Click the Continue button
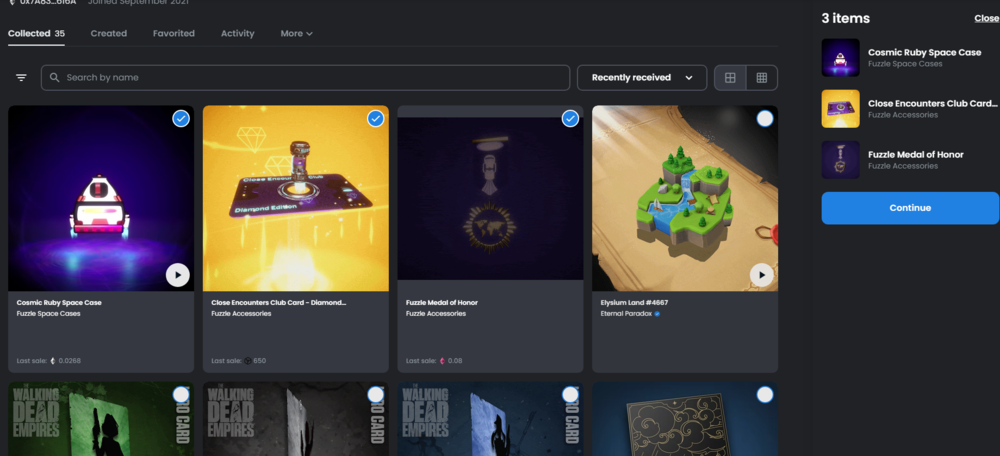The height and width of the screenshot is (456, 1000). (x=910, y=208)
